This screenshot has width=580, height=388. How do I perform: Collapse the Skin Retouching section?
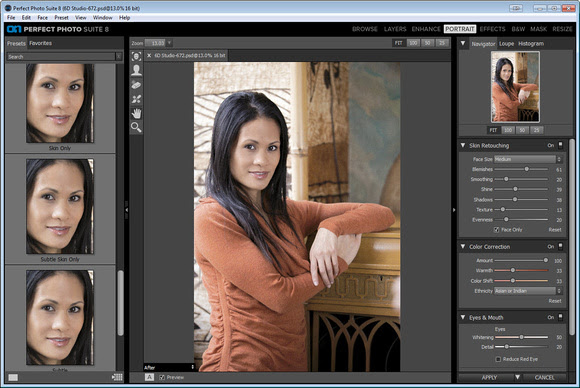463,145
